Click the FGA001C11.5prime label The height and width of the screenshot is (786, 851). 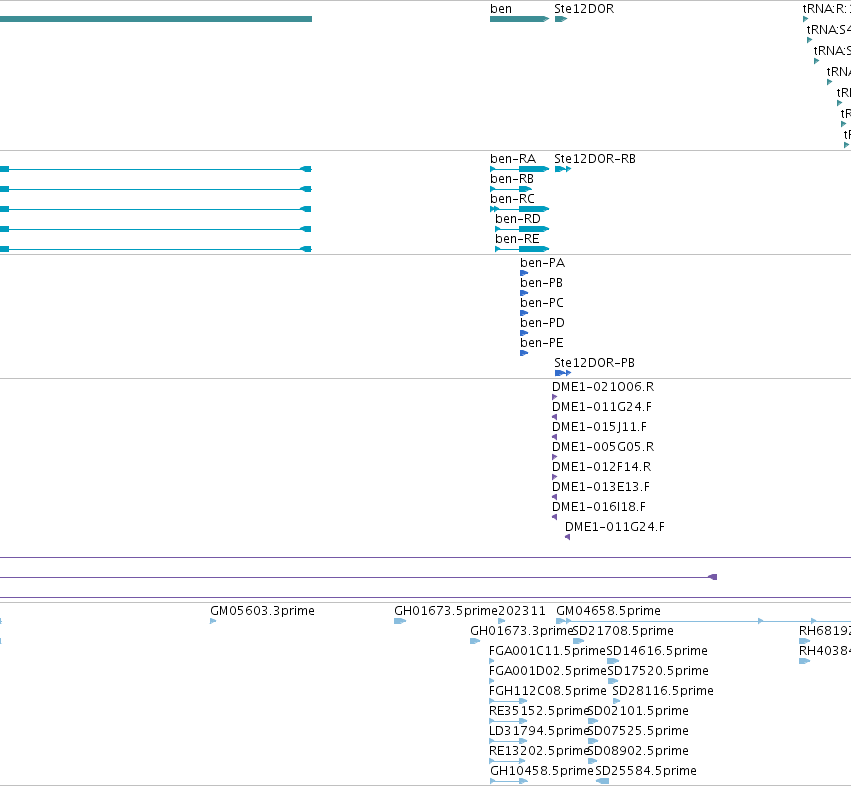click(x=547, y=651)
